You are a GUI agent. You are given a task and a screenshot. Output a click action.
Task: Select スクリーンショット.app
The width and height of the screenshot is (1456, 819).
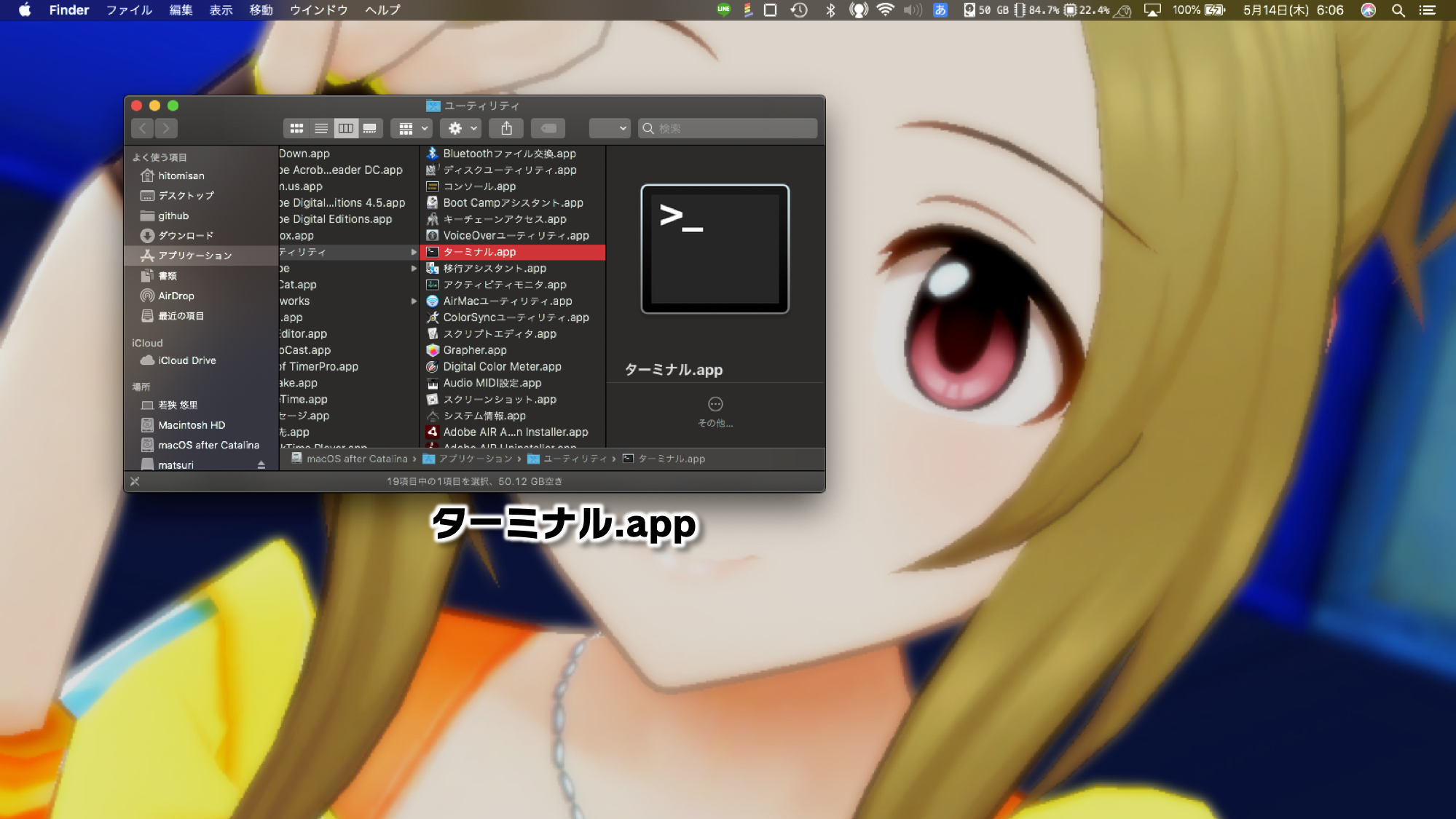tap(513, 399)
